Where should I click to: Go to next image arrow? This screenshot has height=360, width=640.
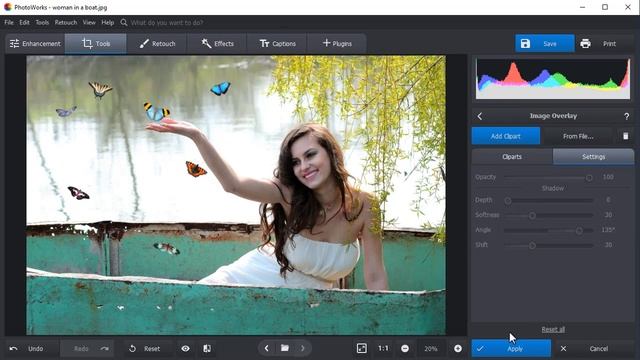[303, 348]
